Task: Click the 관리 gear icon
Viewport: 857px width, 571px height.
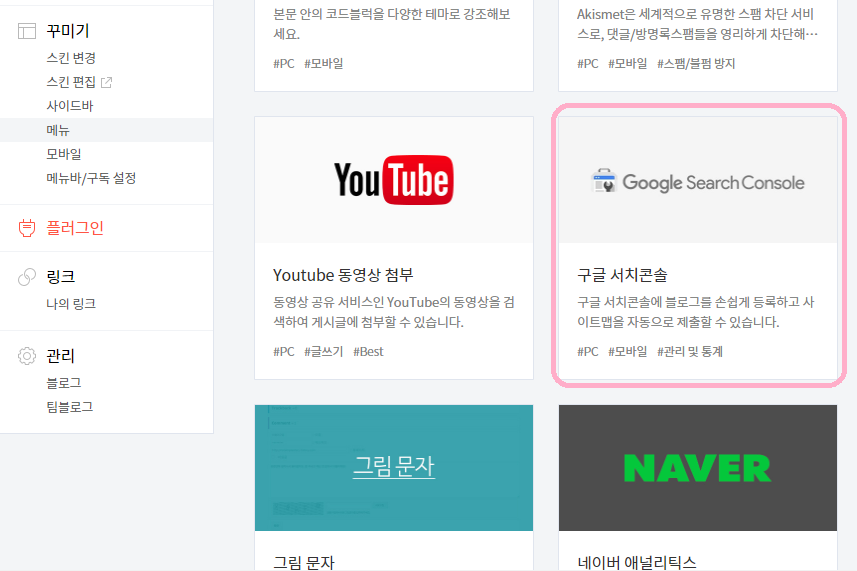Action: (x=27, y=356)
